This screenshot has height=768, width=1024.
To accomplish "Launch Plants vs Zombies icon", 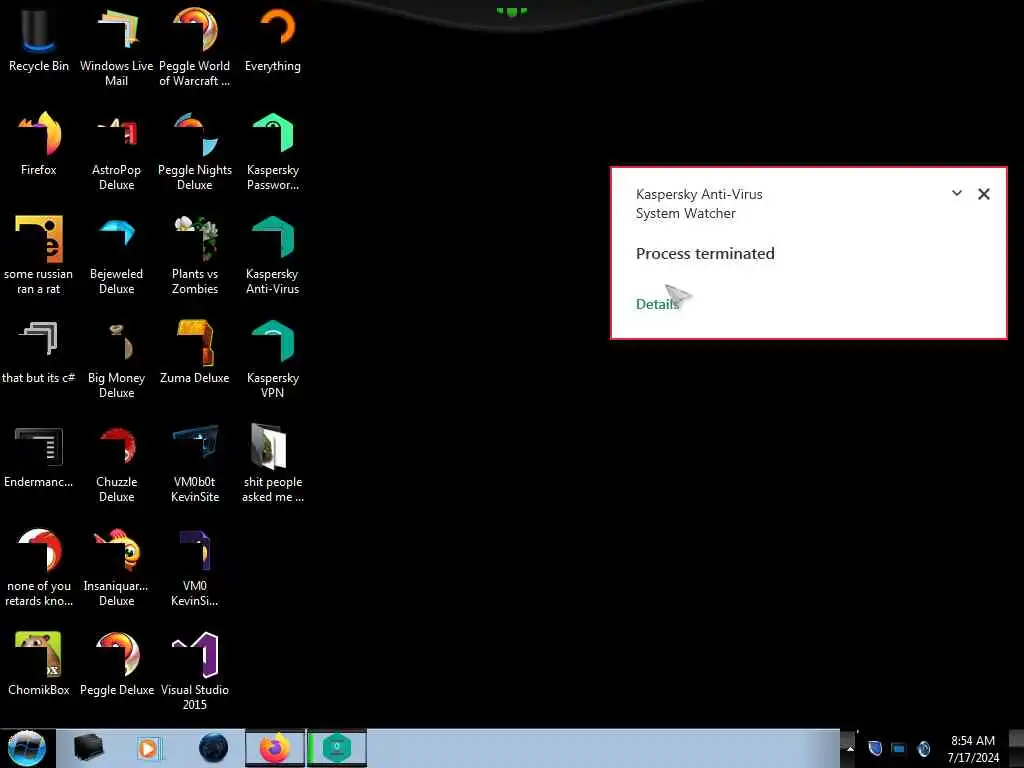I will pyautogui.click(x=195, y=255).
